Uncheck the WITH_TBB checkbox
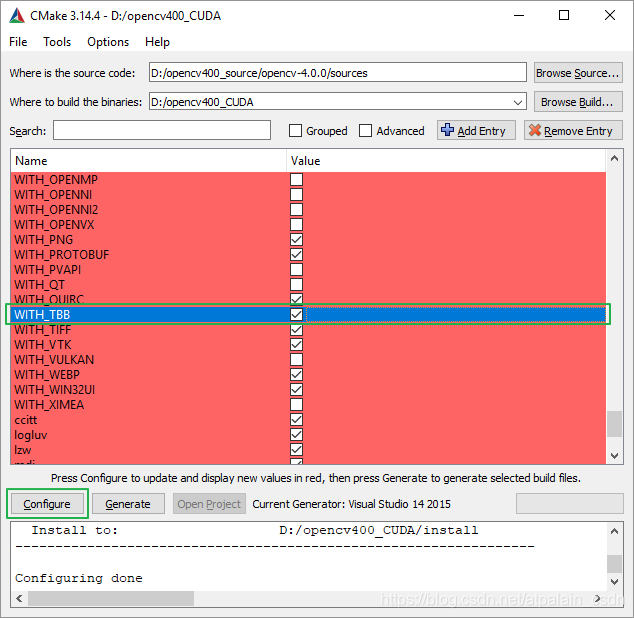This screenshot has width=634, height=618. (296, 314)
